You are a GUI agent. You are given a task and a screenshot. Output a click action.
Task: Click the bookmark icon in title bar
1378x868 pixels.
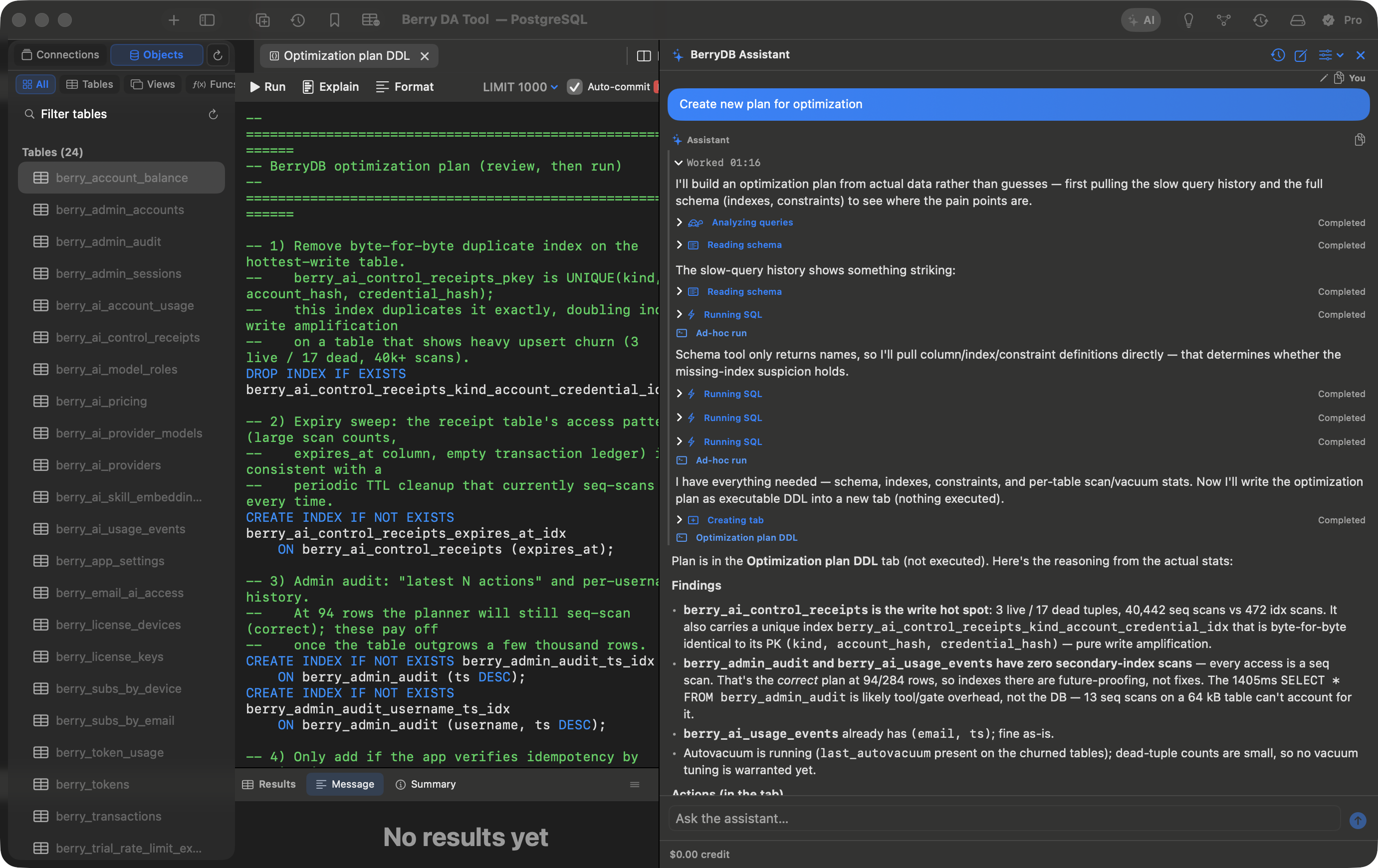point(334,20)
